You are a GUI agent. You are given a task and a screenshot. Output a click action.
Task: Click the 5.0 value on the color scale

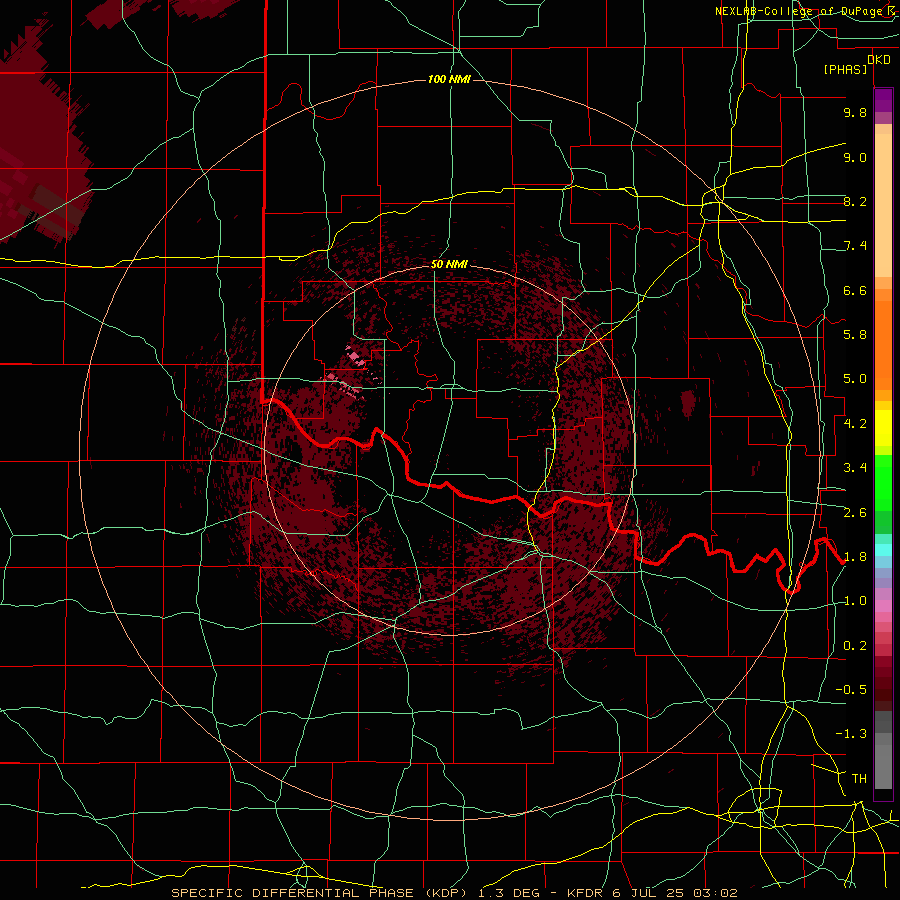[x=855, y=379]
